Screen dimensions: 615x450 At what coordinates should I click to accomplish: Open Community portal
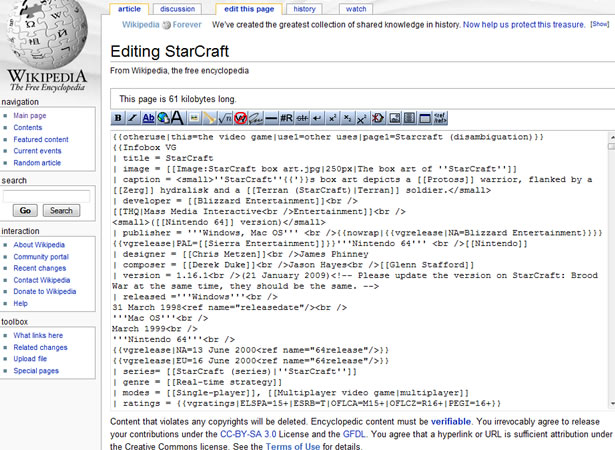coord(41,257)
